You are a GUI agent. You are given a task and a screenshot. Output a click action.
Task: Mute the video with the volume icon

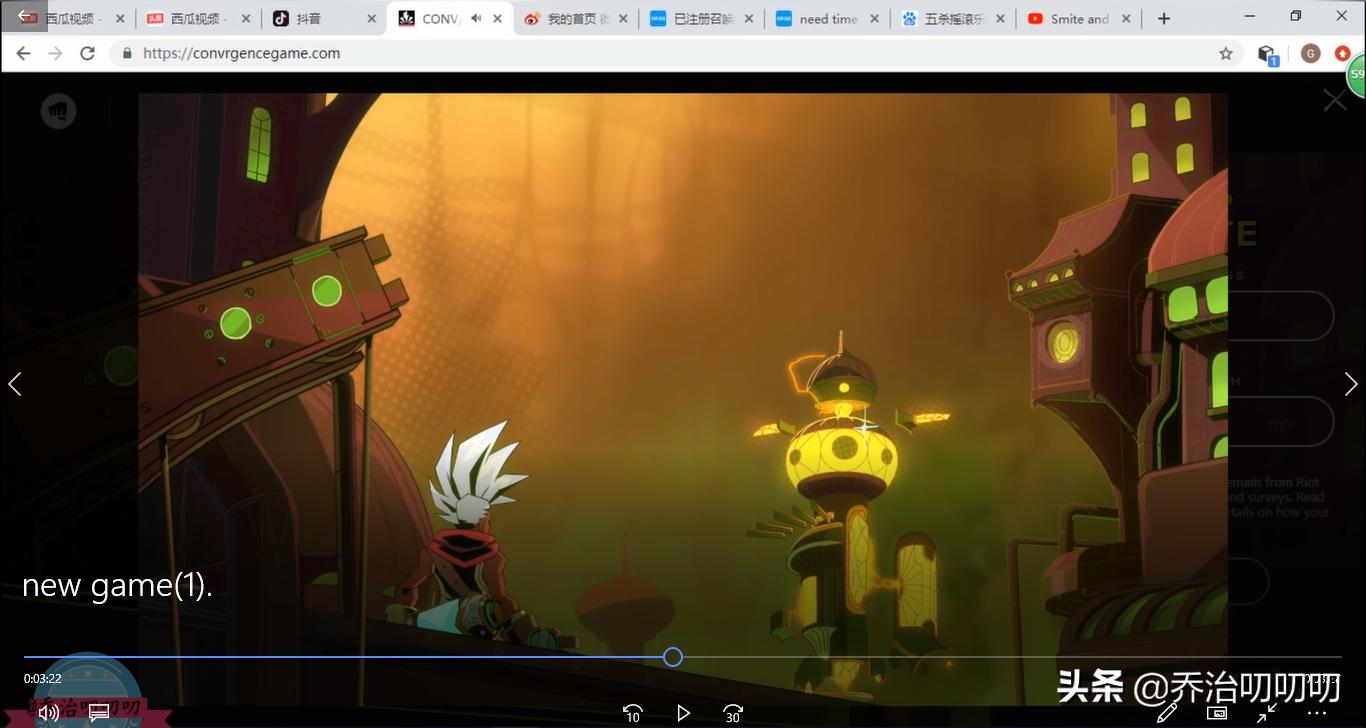49,713
